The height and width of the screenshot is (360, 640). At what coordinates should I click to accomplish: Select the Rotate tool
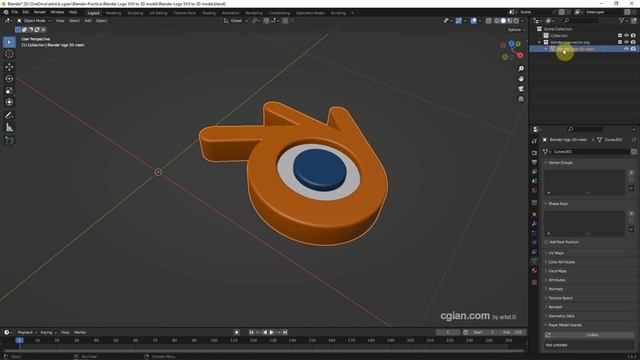point(9,79)
